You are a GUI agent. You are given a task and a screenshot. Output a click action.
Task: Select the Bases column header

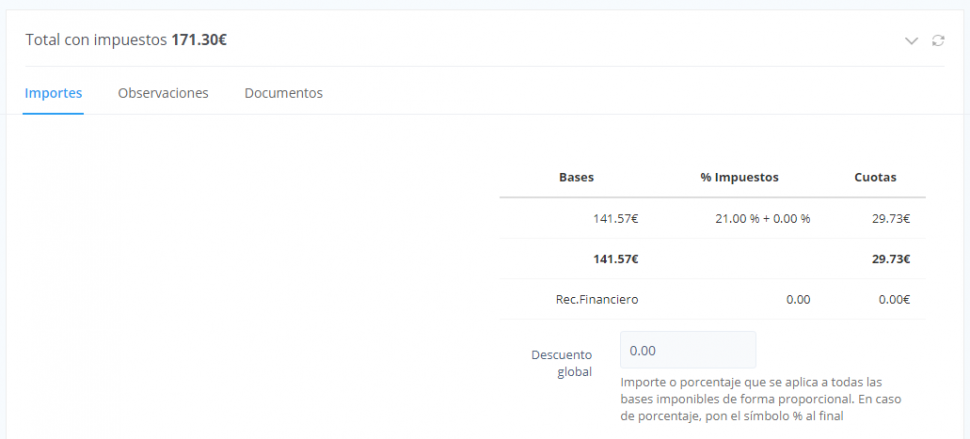click(x=577, y=177)
